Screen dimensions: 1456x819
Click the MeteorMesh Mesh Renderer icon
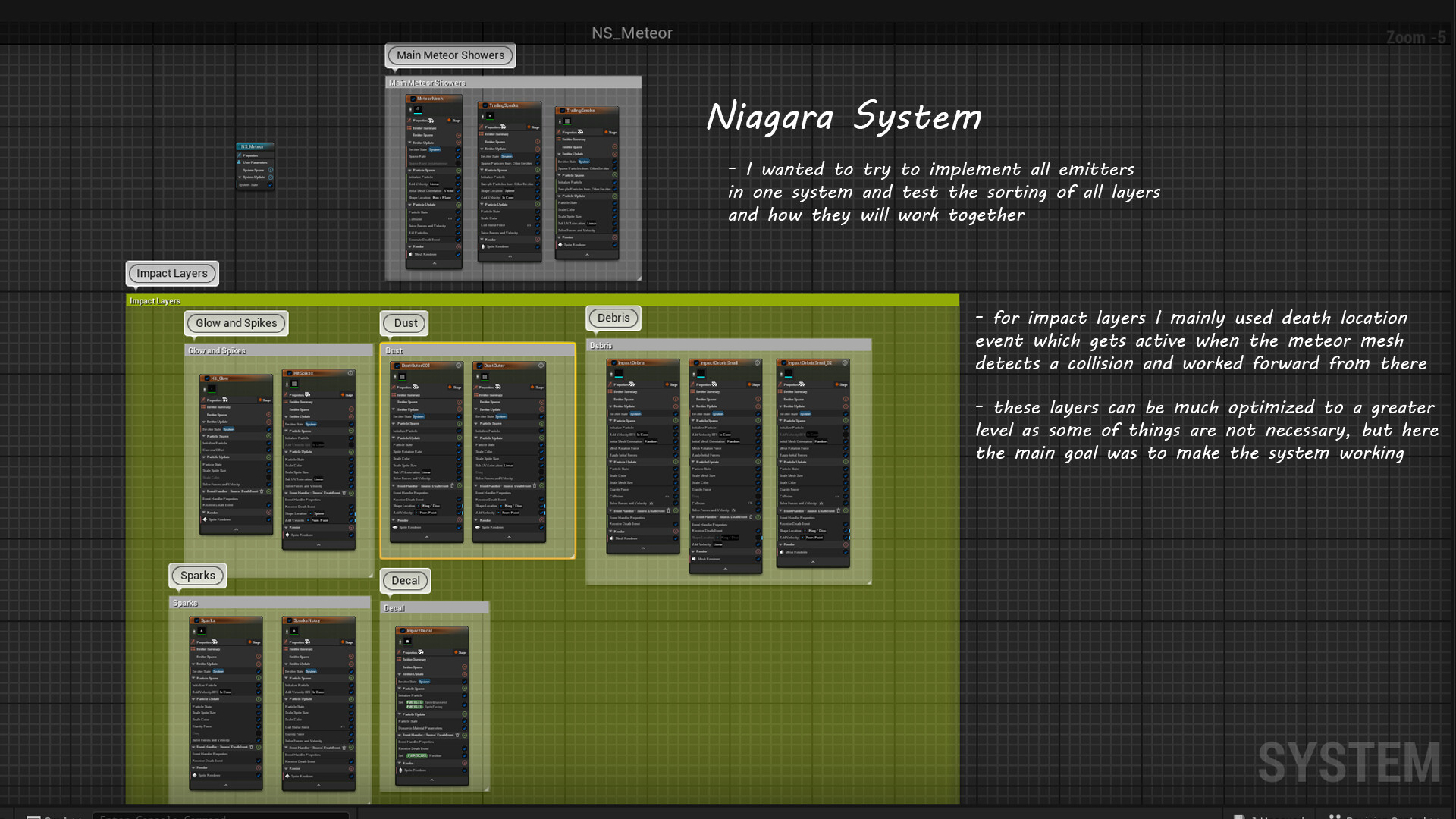point(411,254)
